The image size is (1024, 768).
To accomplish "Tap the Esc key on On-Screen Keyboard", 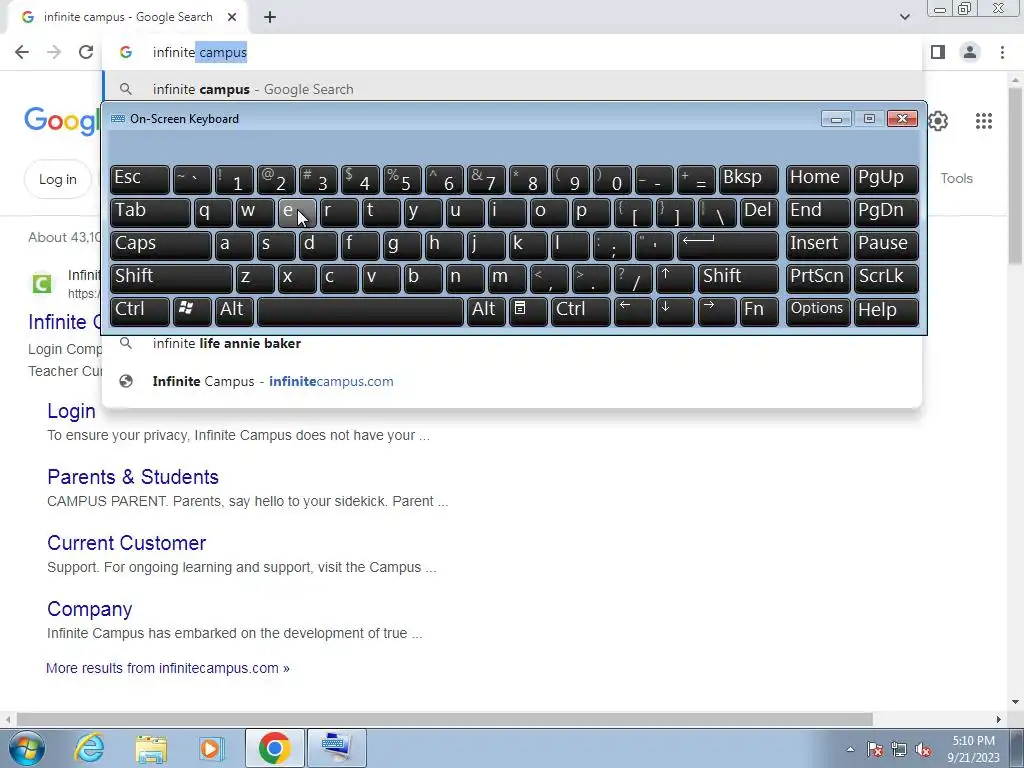I will coord(139,179).
